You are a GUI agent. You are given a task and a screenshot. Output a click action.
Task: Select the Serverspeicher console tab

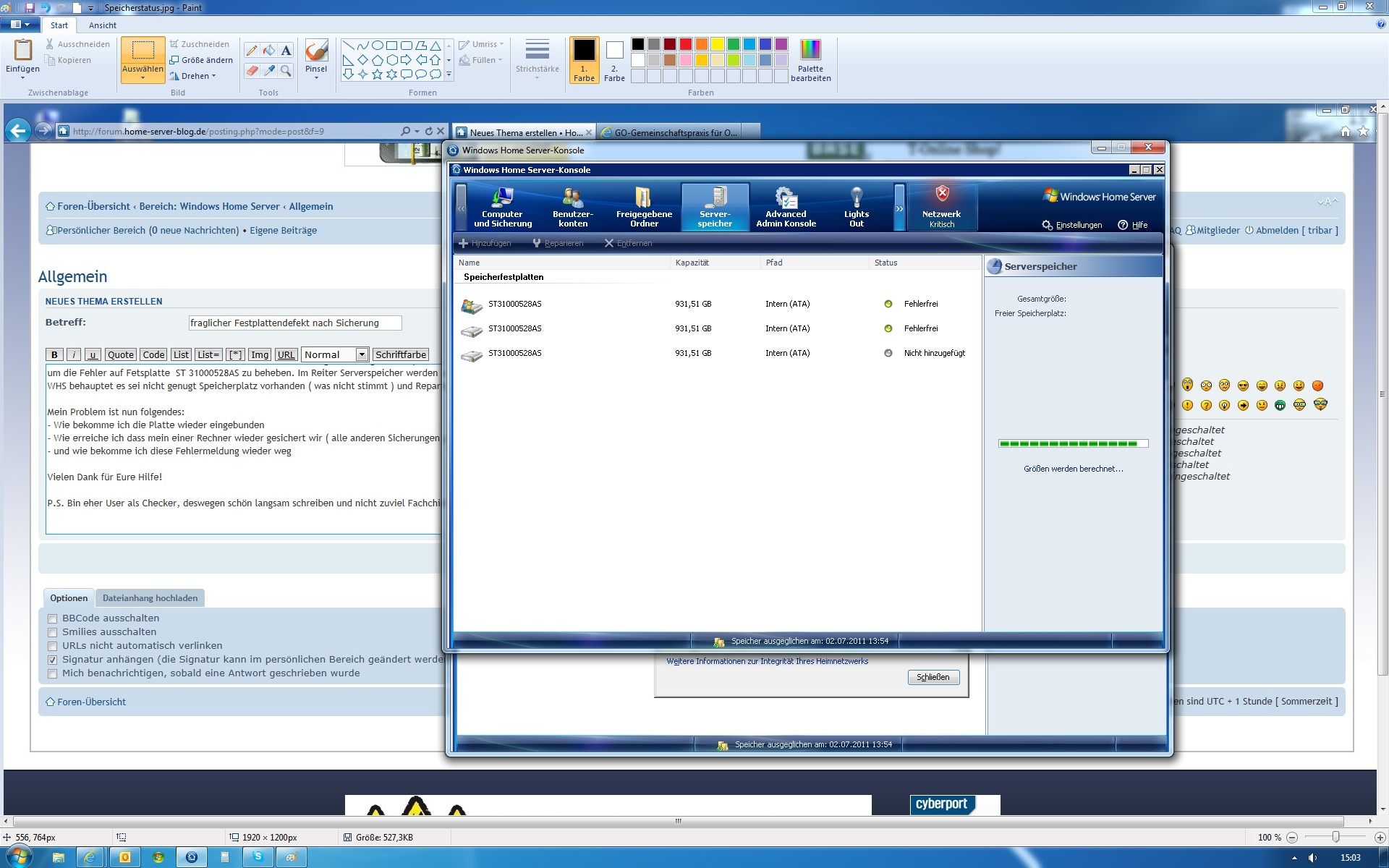pos(715,207)
